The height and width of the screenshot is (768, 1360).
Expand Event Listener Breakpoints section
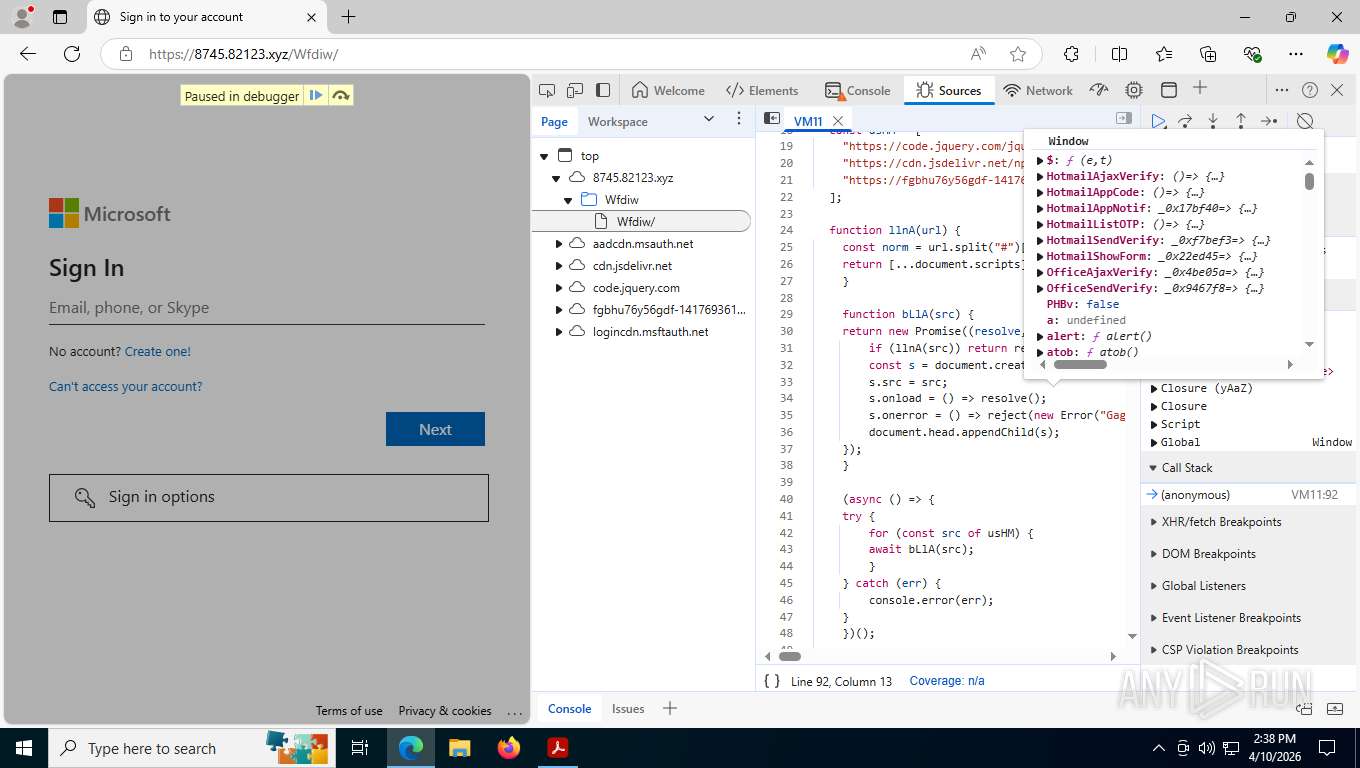(1152, 618)
